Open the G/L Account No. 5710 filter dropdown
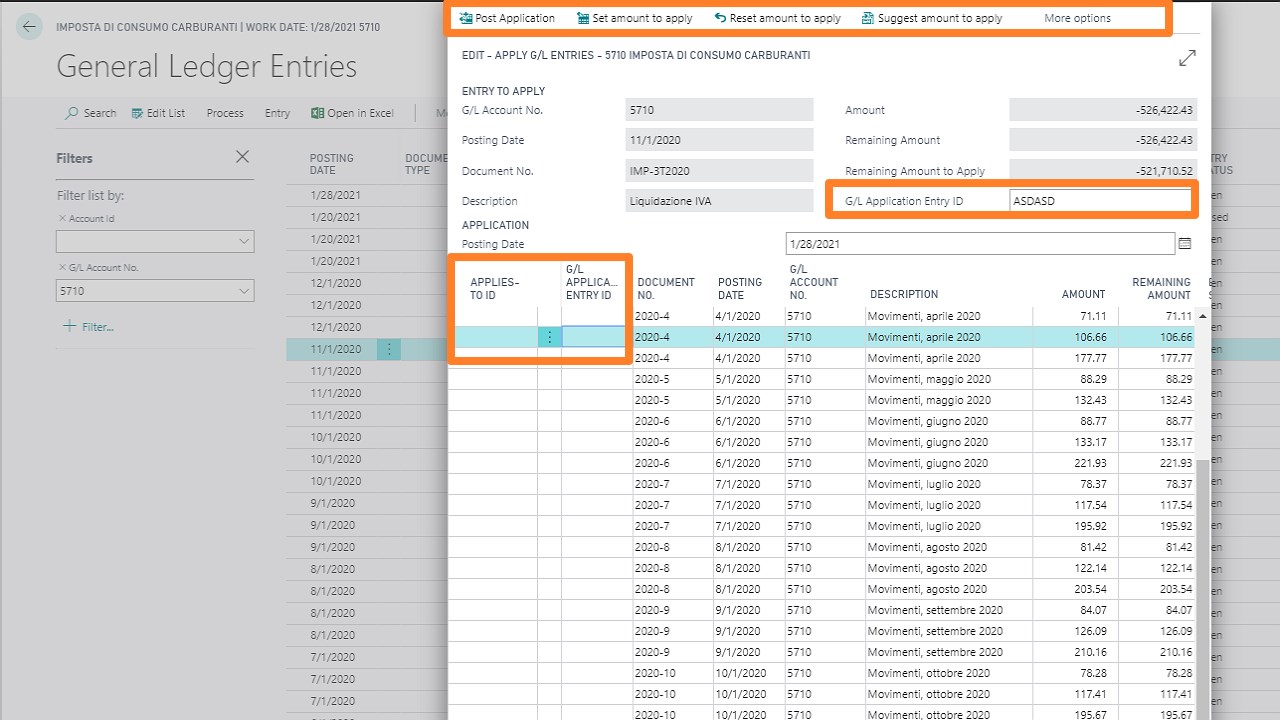1280x720 pixels. 244,291
